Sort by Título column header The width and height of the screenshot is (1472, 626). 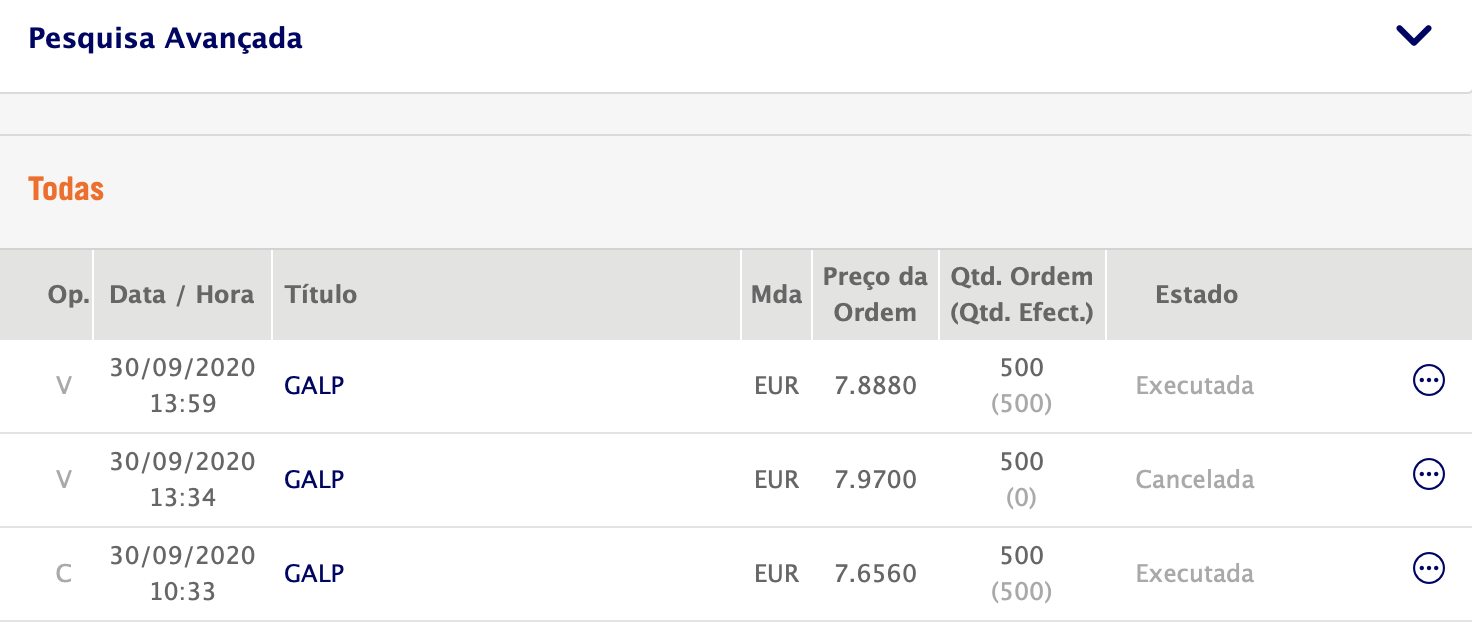point(321,295)
